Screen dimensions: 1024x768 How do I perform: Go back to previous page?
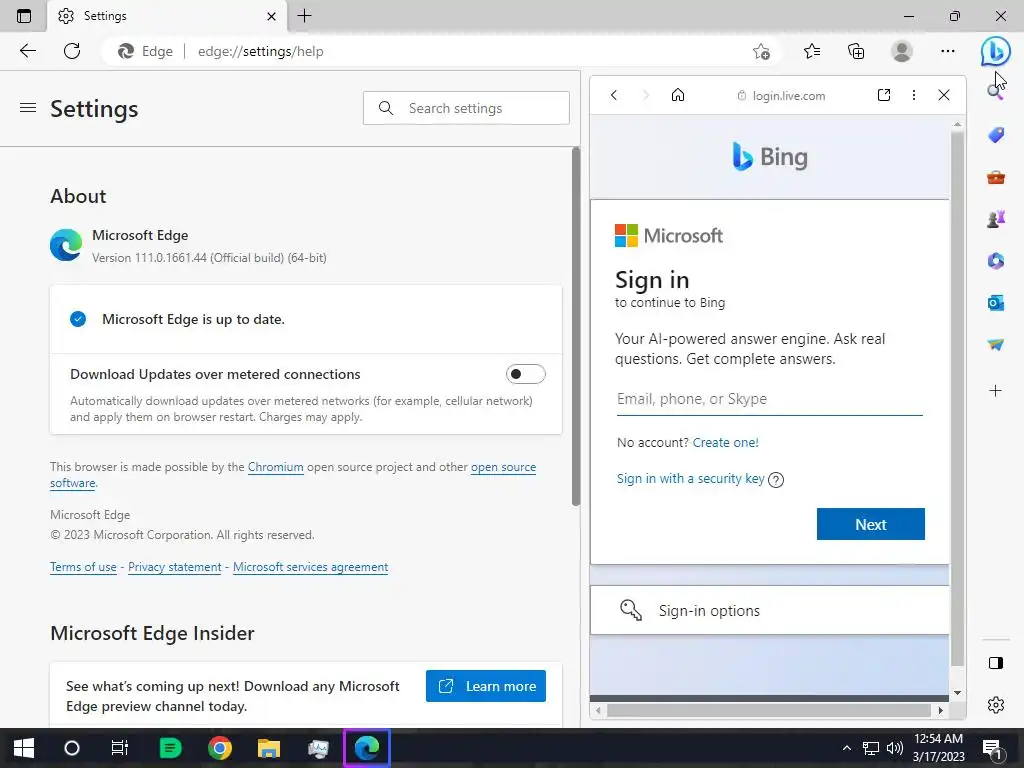[27, 51]
